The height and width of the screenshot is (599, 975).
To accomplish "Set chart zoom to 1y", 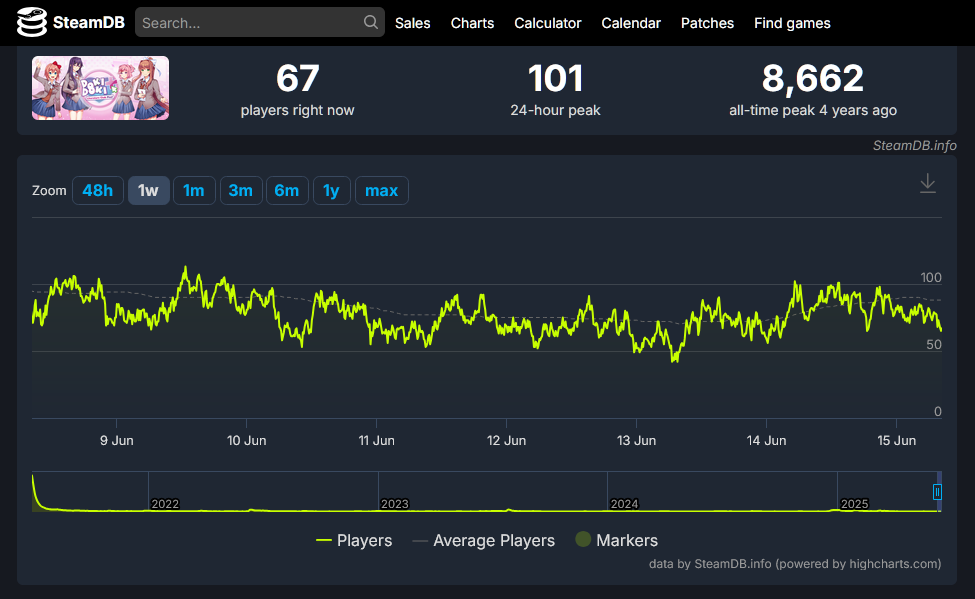I will [x=331, y=190].
